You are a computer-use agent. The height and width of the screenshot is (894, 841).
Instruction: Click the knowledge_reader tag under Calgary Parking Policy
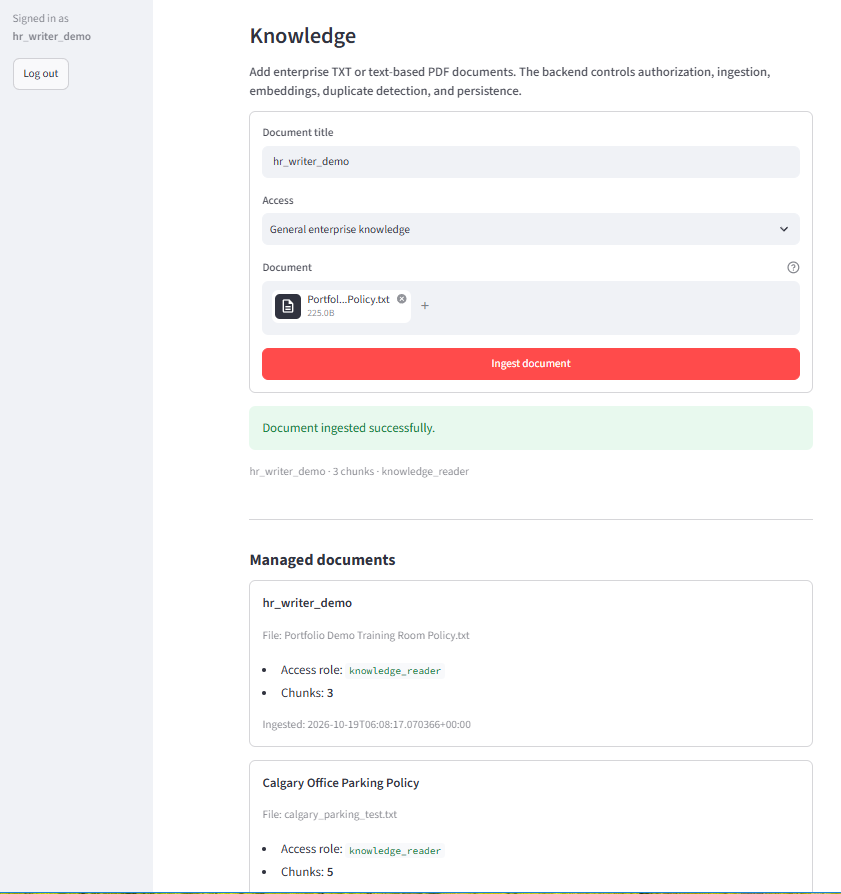pyautogui.click(x=395, y=850)
